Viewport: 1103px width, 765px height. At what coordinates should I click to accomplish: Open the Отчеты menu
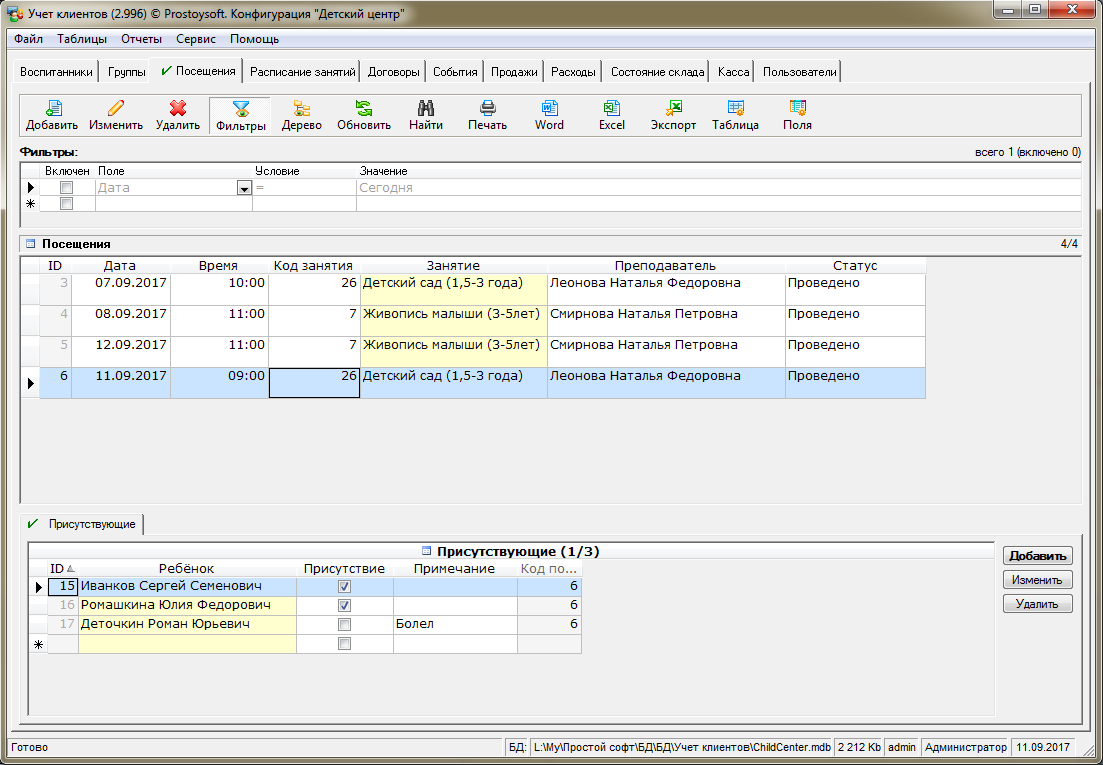click(x=140, y=39)
